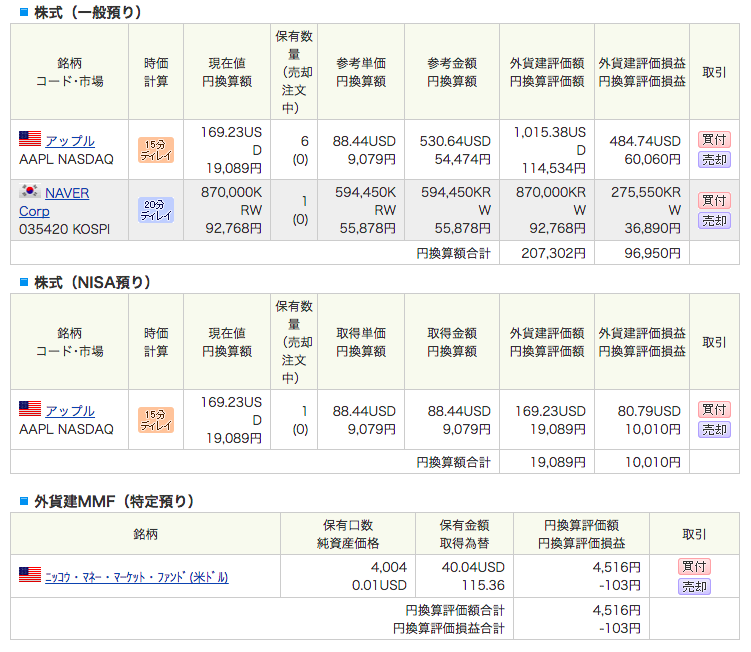Select 035420 KOSPI code text
The image size is (751, 652).
click(65, 229)
